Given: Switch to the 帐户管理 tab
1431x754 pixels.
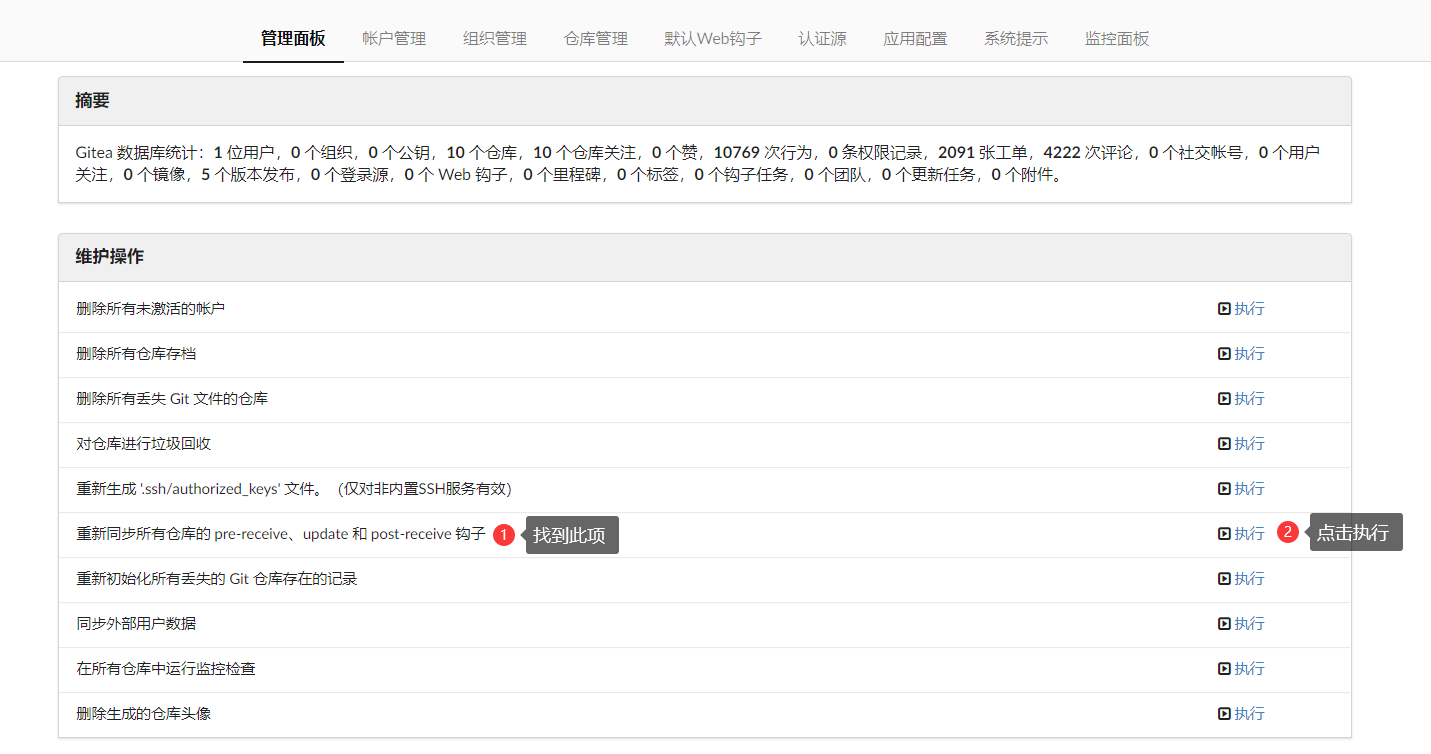Looking at the screenshot, I should click(x=393, y=38).
